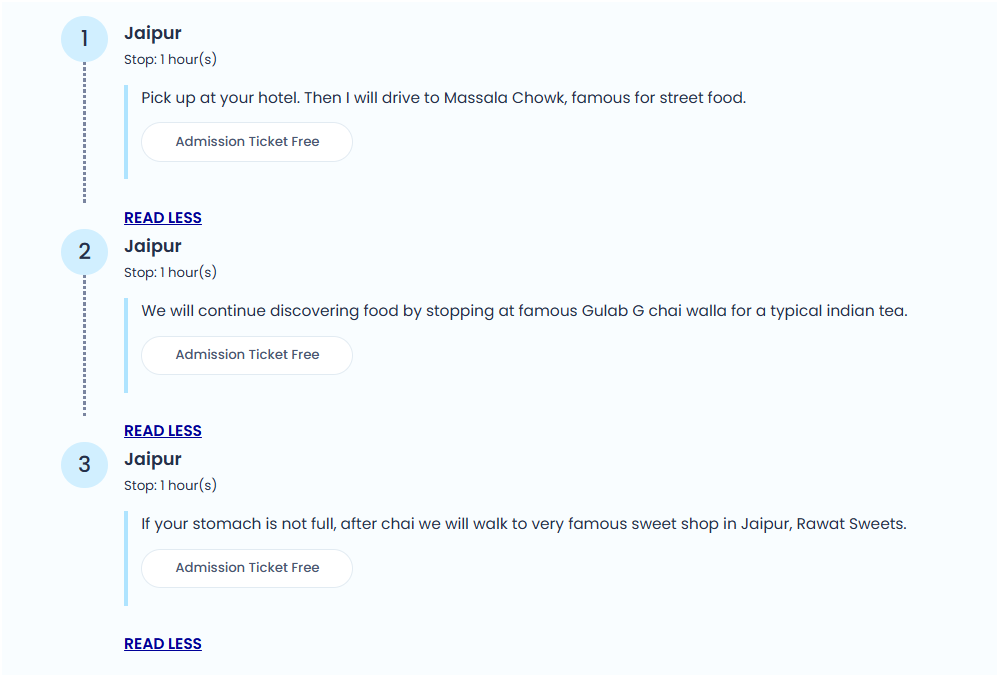
Task: Click the Rawat Sweets description text
Action: coord(523,524)
